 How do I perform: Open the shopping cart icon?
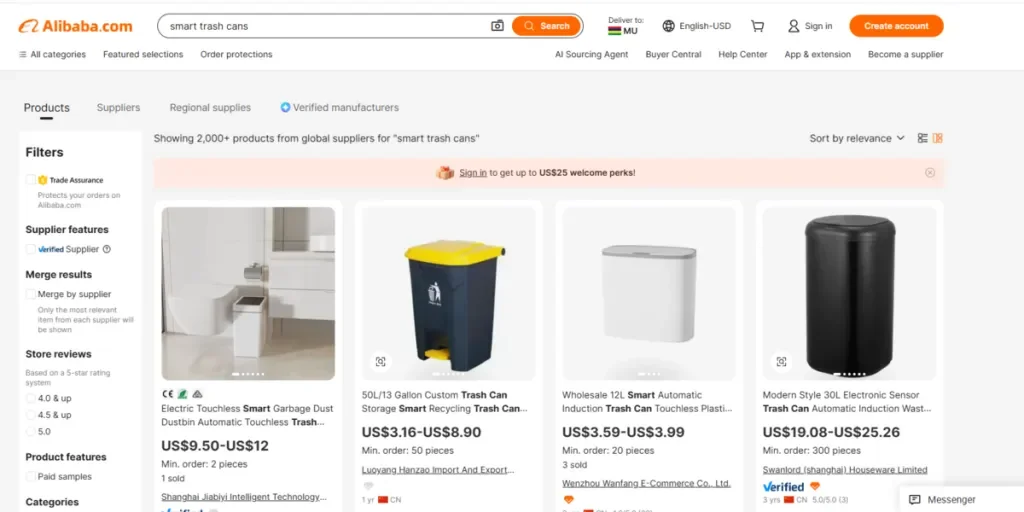(758, 26)
